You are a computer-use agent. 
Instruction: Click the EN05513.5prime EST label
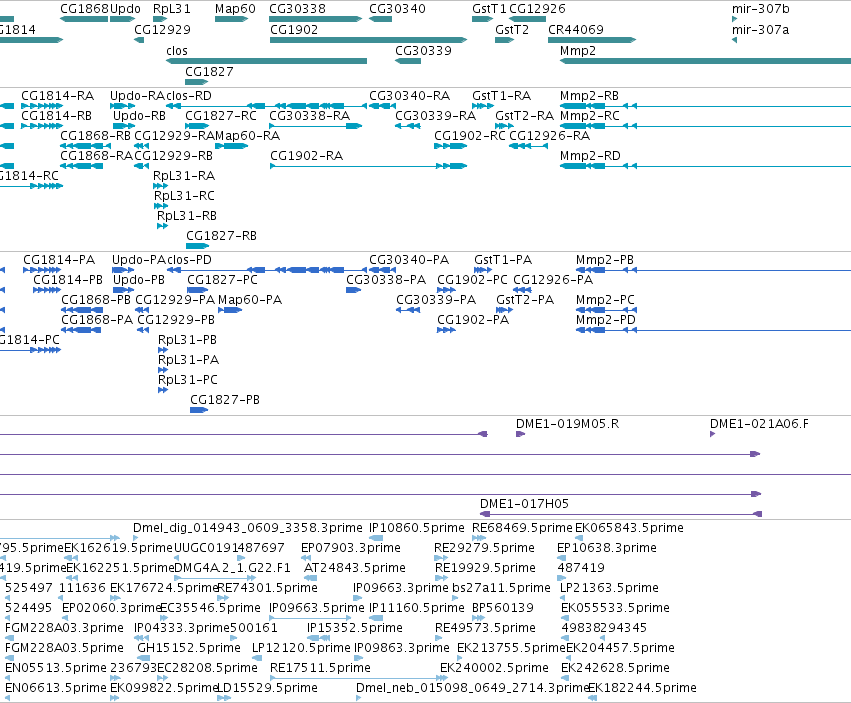(56, 668)
